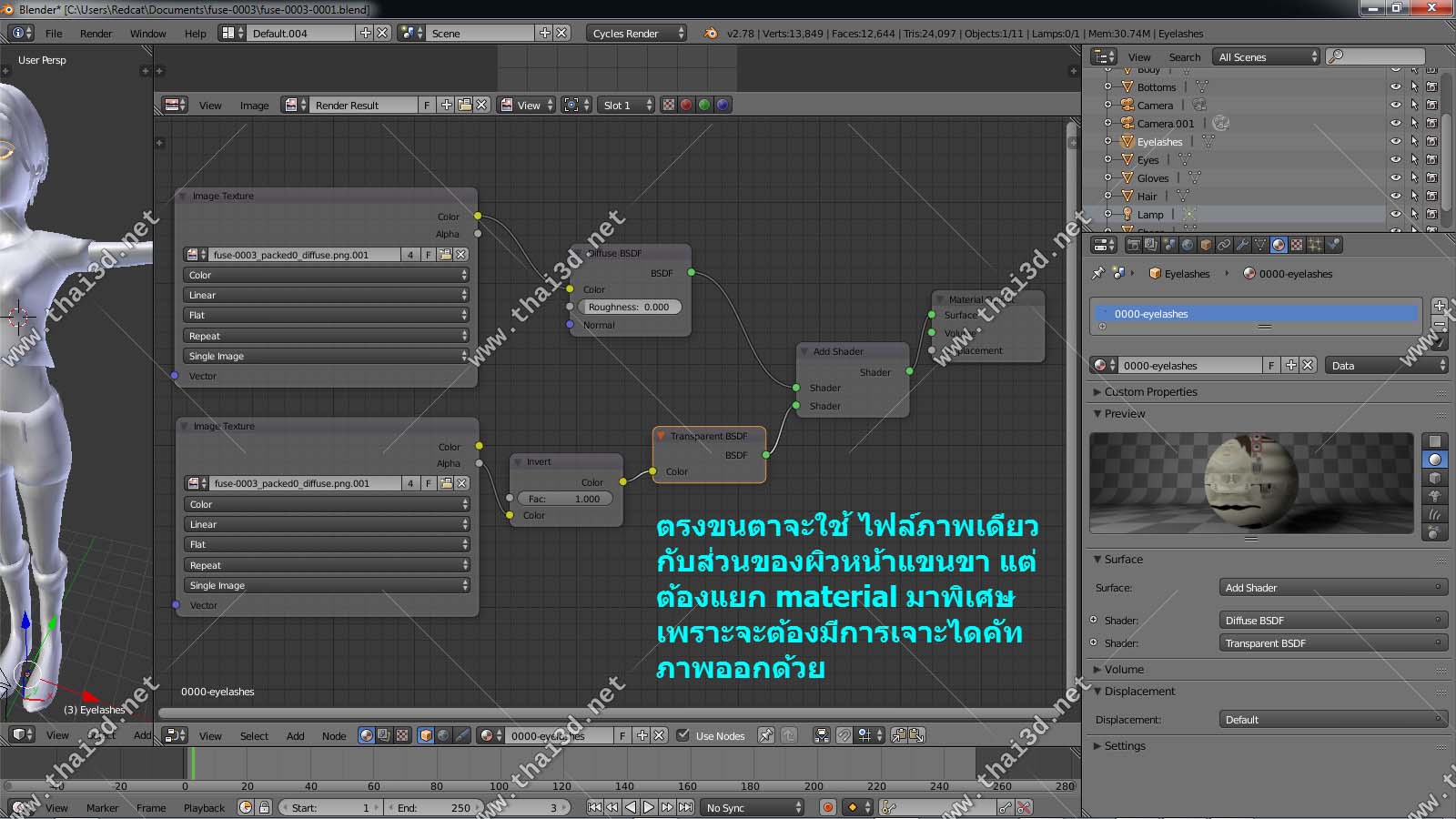
Task: Click the color and alpha channel button
Action: tap(669, 105)
